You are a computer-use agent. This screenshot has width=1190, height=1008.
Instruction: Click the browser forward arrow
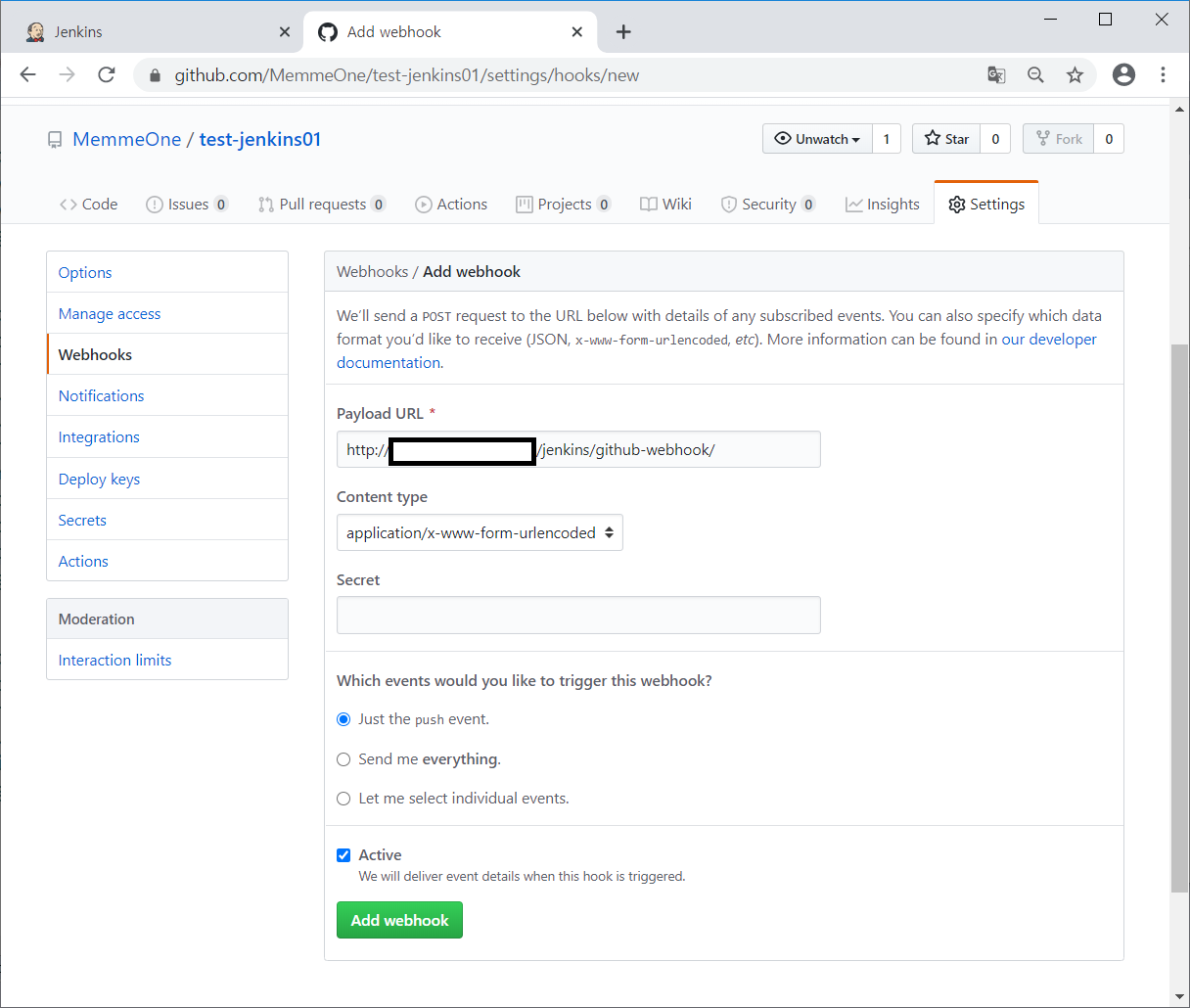coord(67,75)
